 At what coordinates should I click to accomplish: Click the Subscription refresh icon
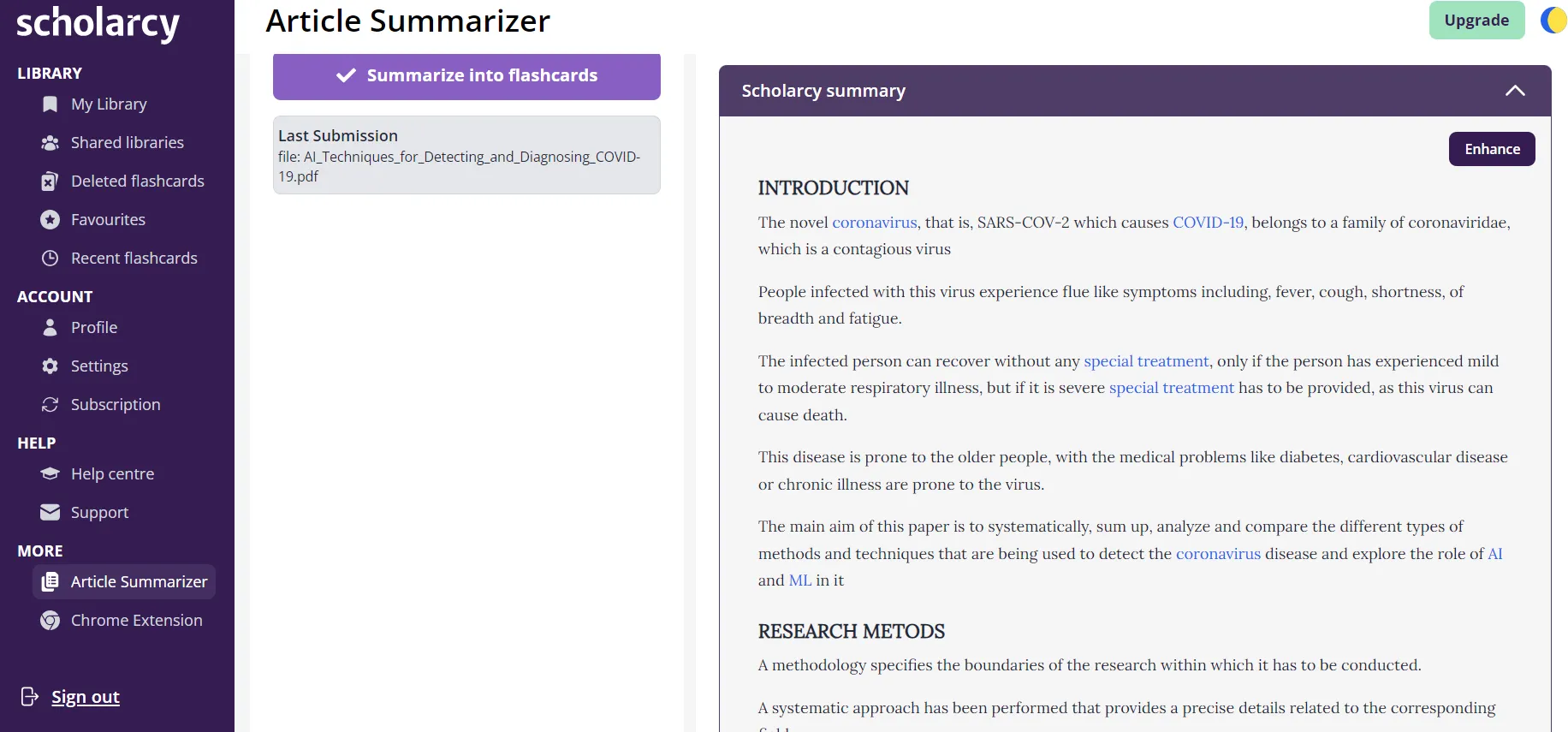click(50, 404)
